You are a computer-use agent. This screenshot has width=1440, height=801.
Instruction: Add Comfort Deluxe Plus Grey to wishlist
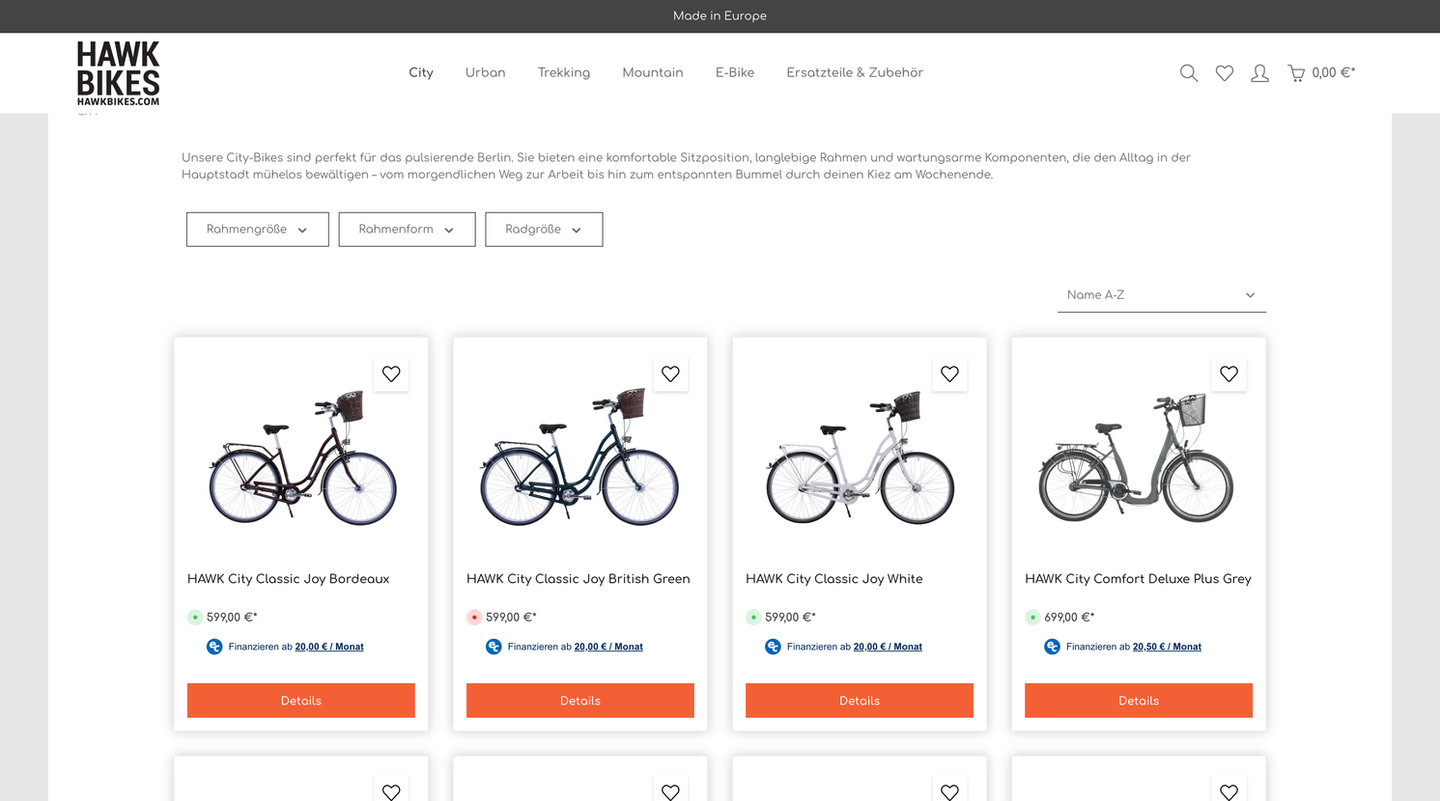(1229, 374)
